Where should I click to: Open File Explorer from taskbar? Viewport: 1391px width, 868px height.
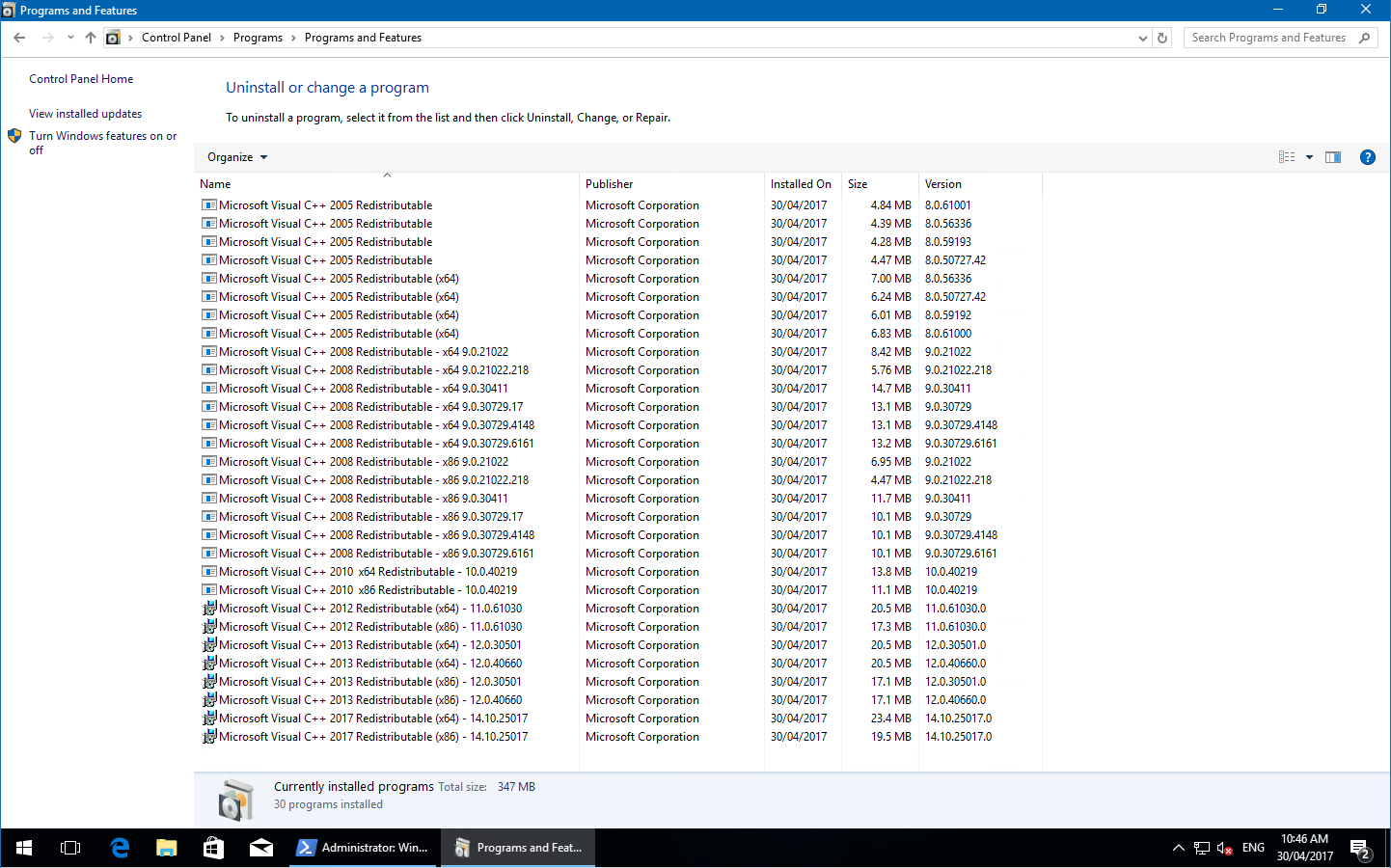[x=167, y=848]
